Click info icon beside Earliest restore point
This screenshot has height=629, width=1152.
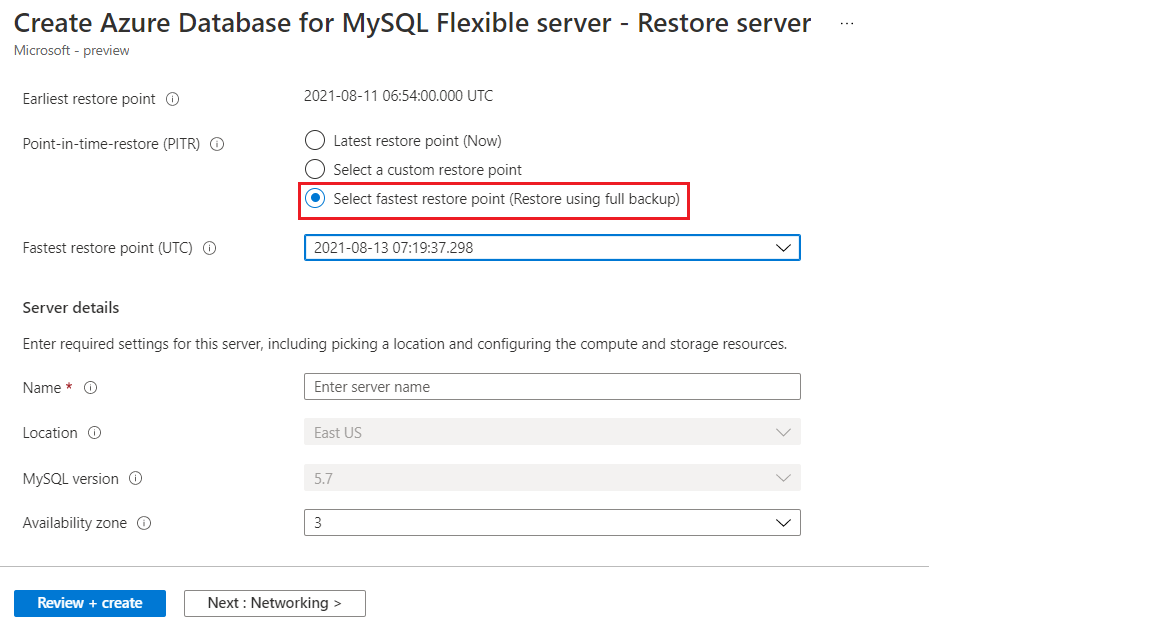click(x=173, y=99)
